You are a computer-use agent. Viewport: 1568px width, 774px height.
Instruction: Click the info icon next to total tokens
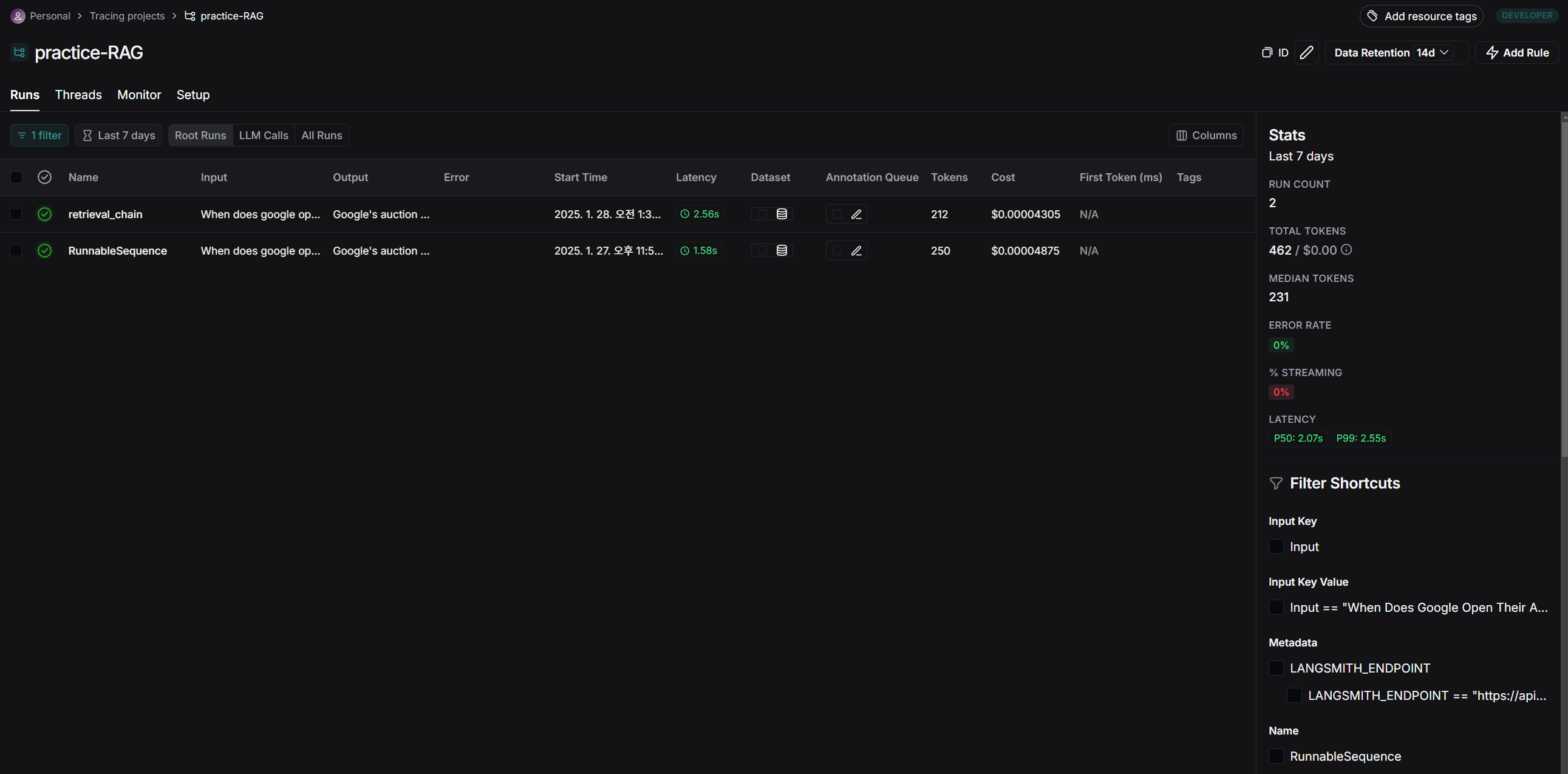1346,250
